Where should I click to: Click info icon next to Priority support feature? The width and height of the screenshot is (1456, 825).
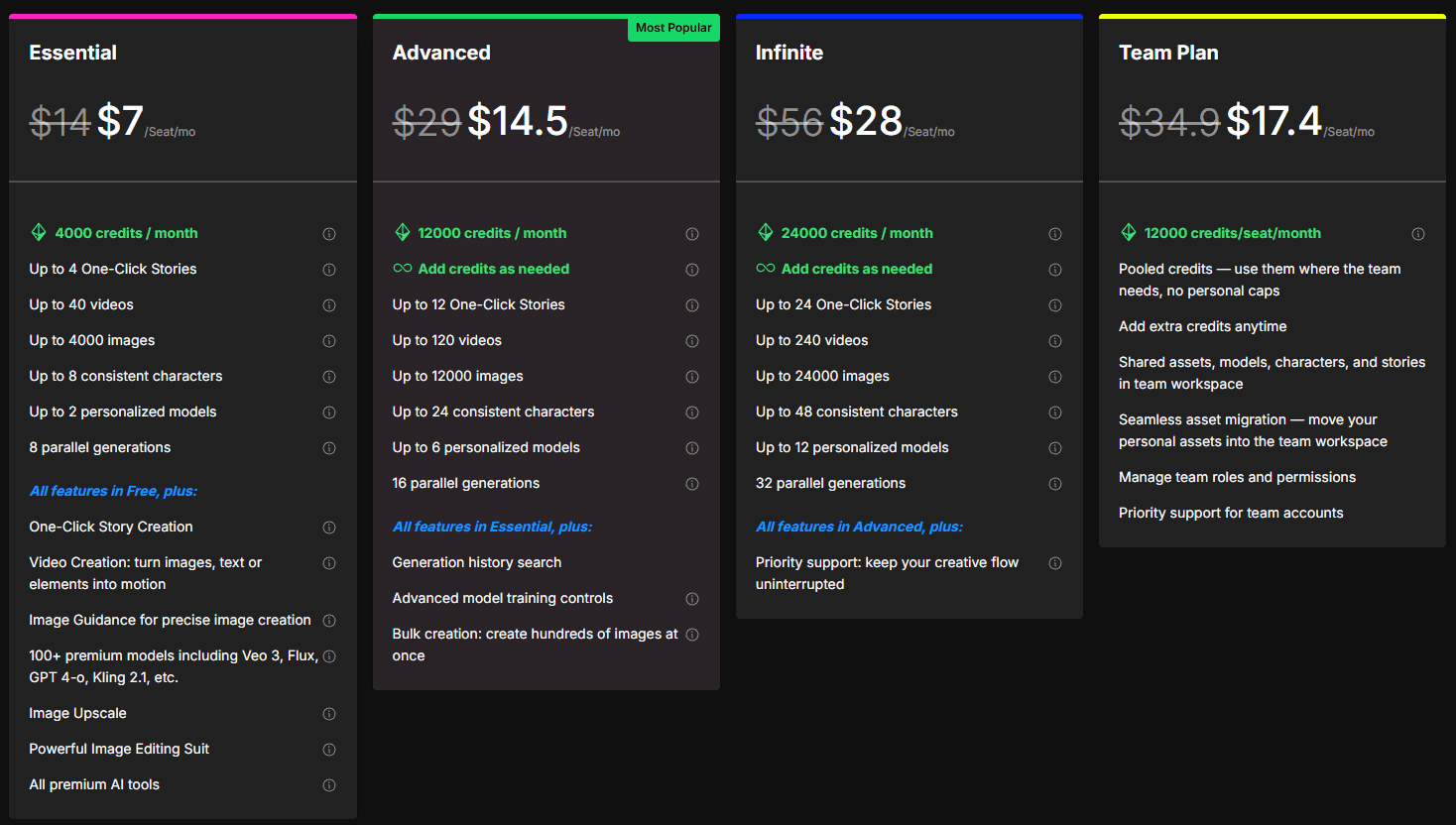tap(1055, 563)
